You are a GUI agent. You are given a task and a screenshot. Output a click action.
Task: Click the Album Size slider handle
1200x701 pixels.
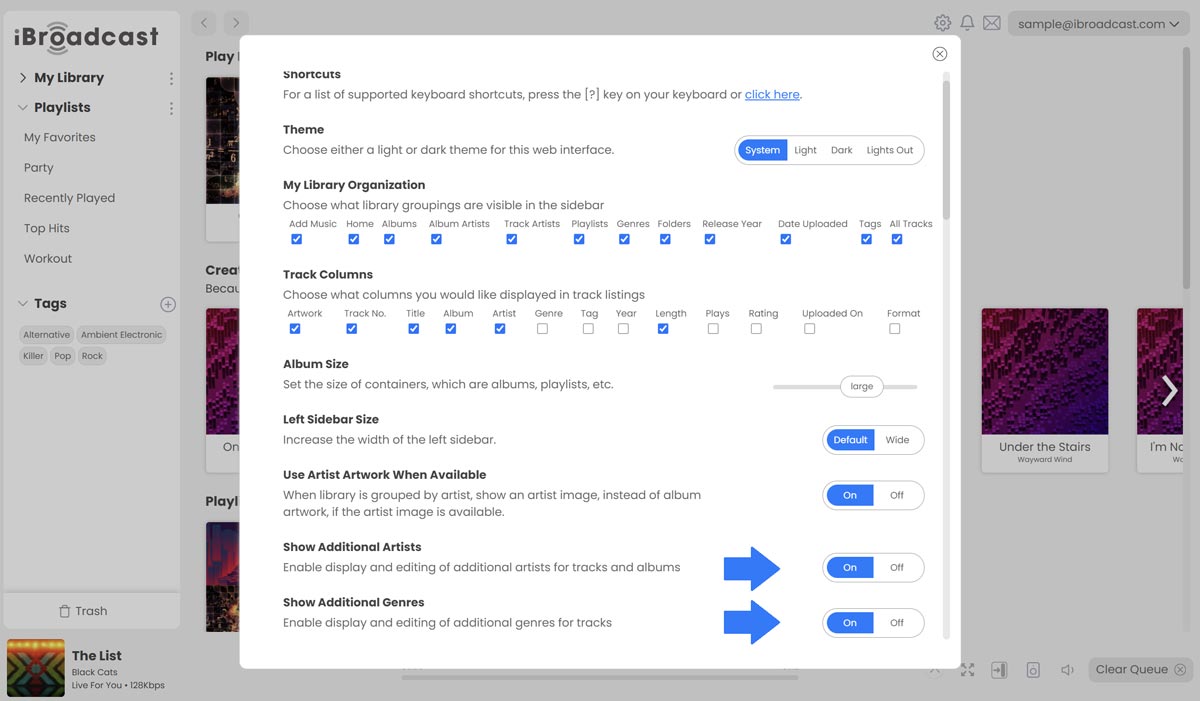tap(861, 386)
